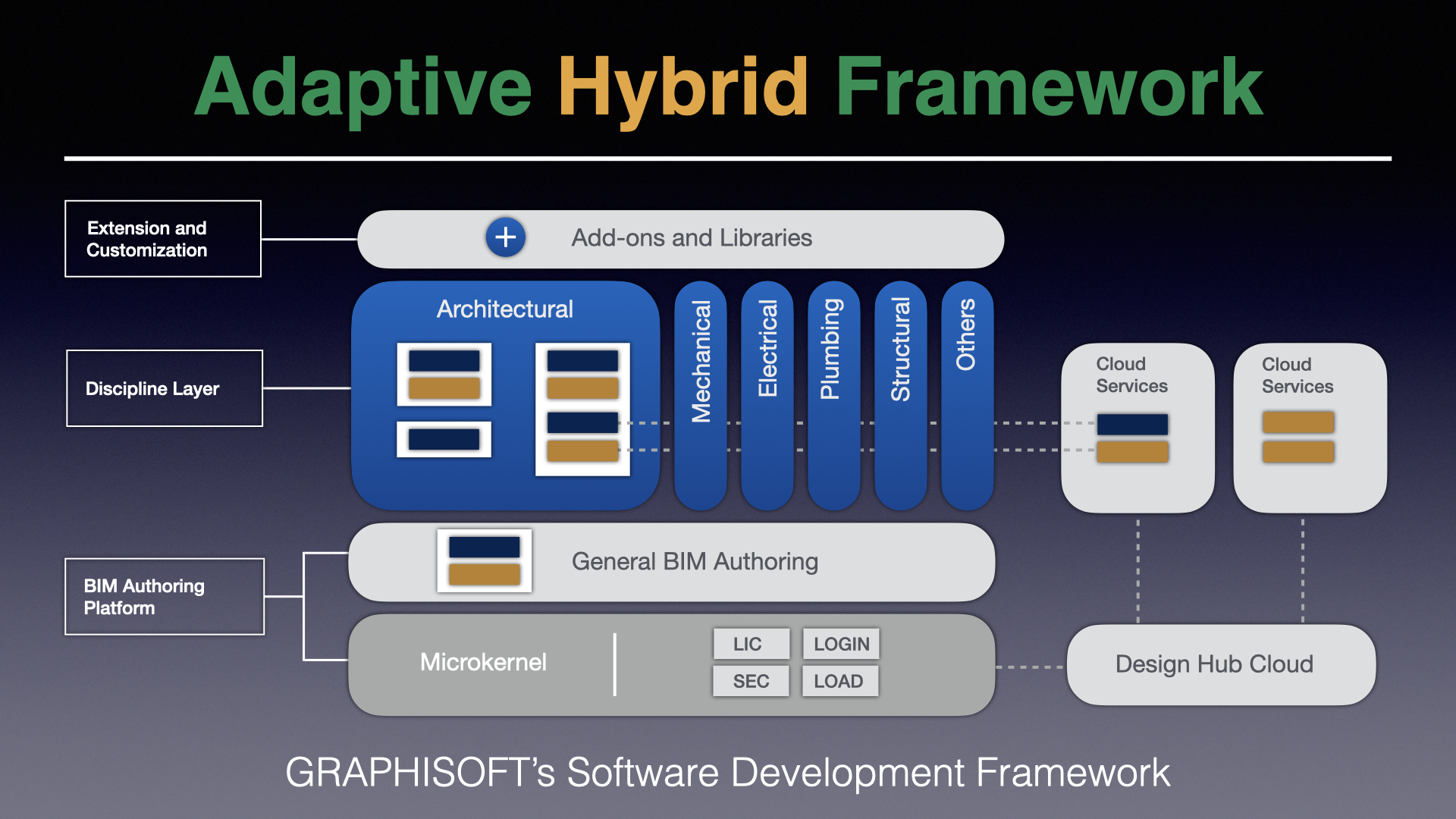Click the module icon in General BIM Authoring
This screenshot has height=819, width=1456.
click(x=484, y=561)
